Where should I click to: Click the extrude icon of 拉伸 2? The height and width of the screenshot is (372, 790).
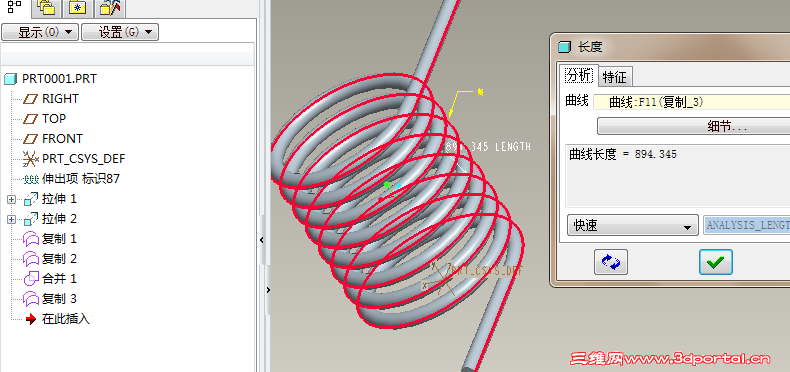31,219
